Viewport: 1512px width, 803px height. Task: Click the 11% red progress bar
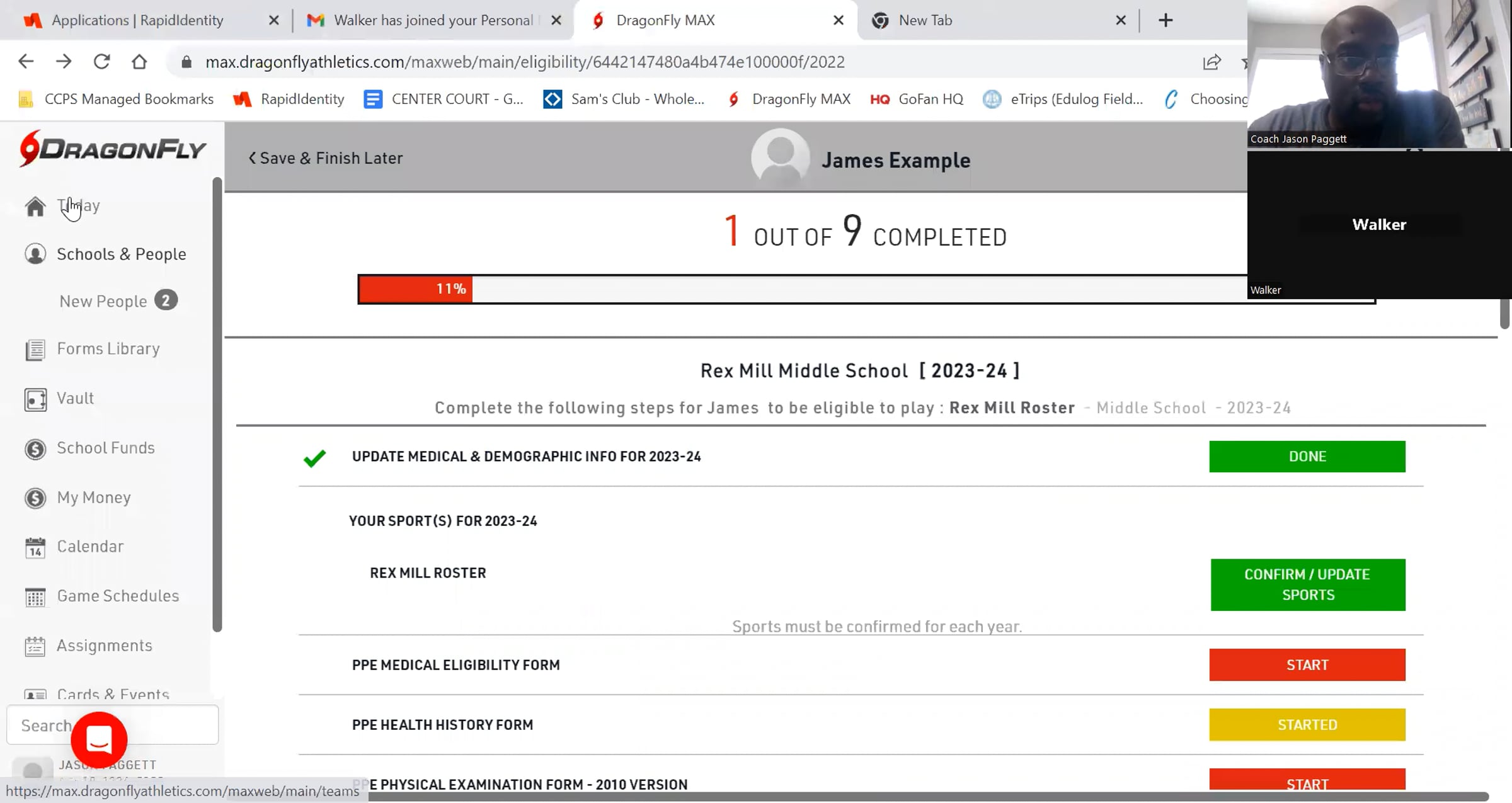[416, 289]
